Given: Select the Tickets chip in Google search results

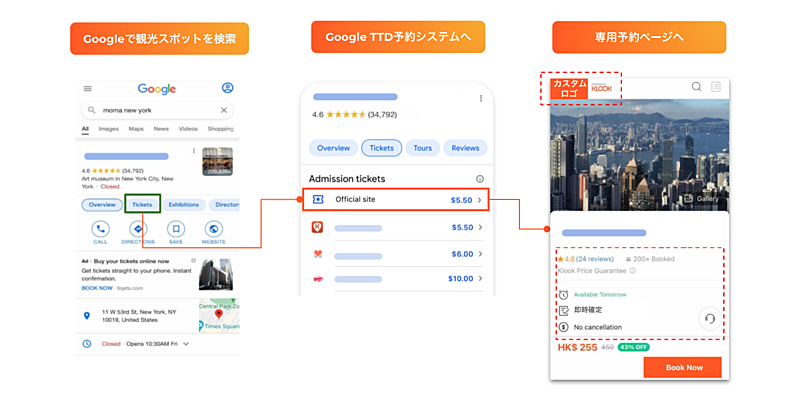Looking at the screenshot, I should [x=142, y=204].
